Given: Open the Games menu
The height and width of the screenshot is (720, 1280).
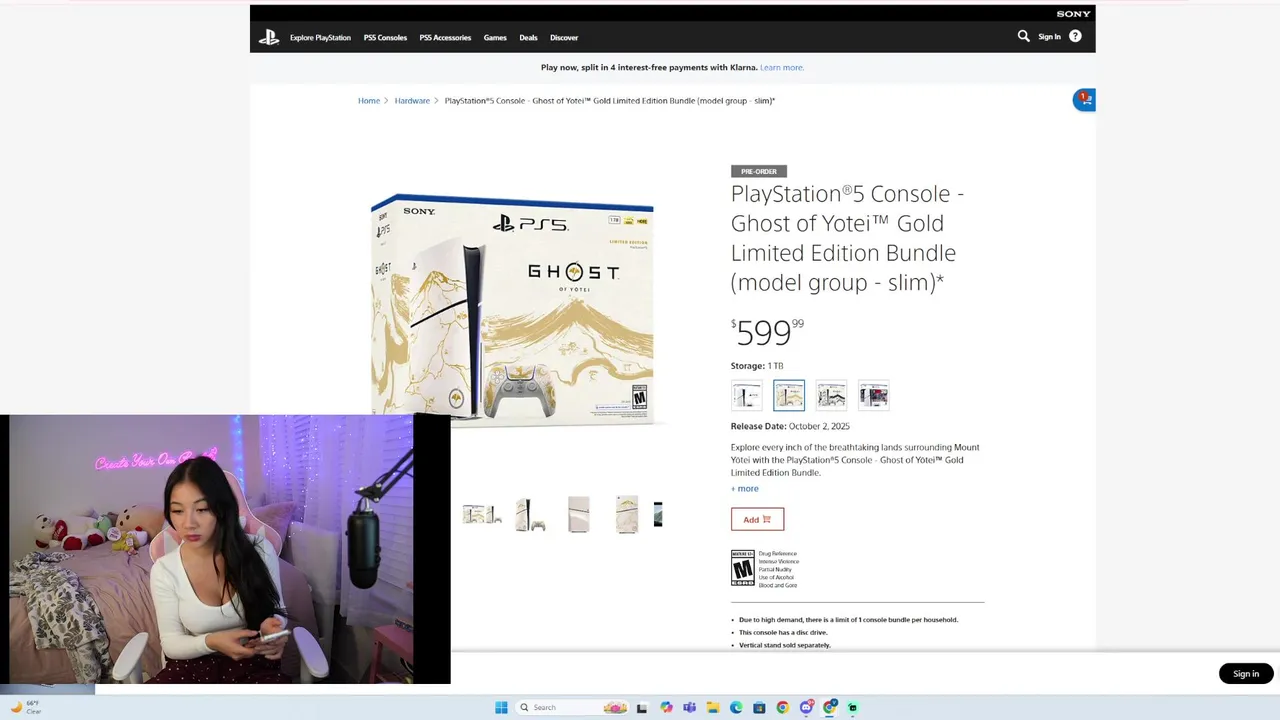Looking at the screenshot, I should [495, 37].
